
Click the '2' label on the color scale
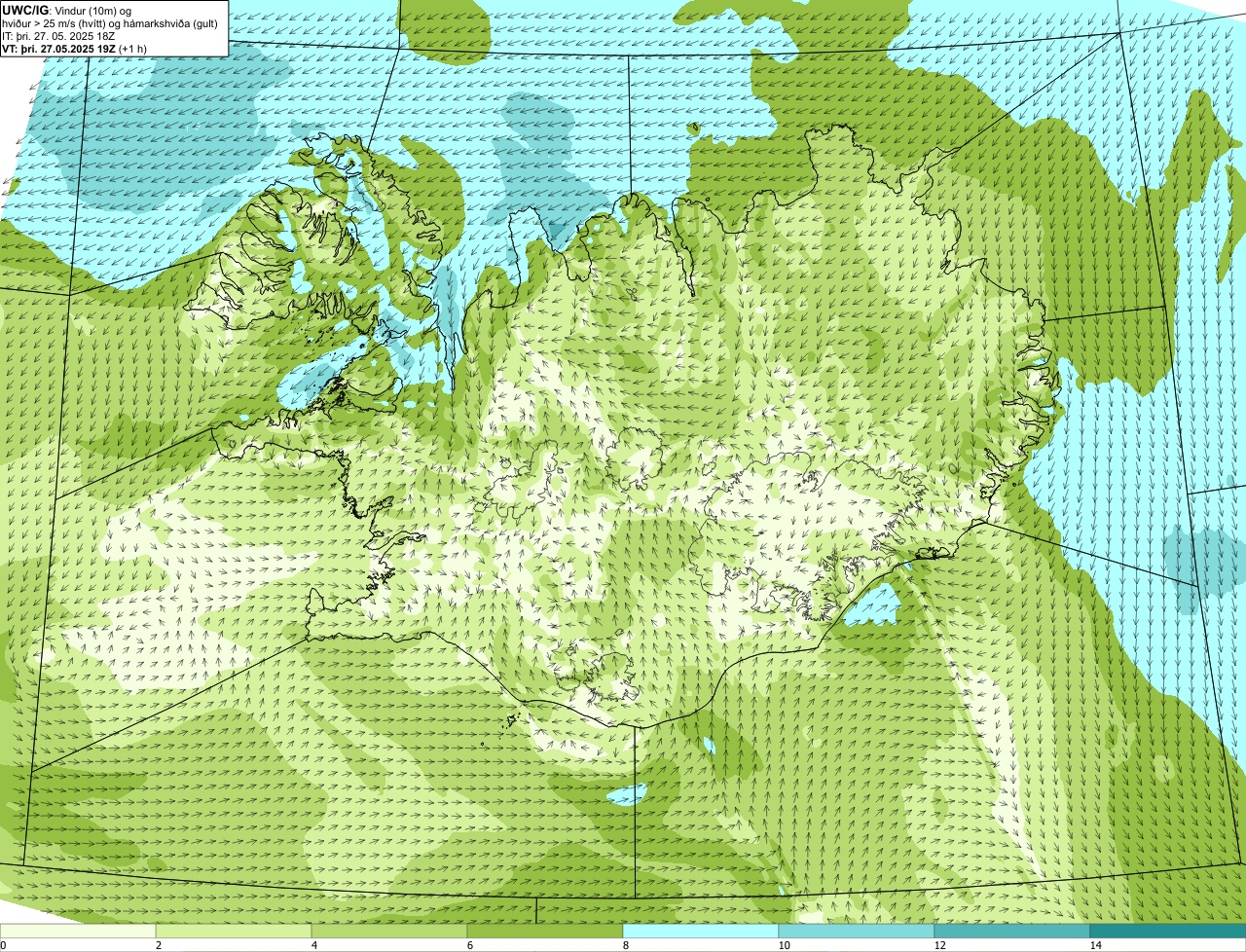tap(158, 945)
